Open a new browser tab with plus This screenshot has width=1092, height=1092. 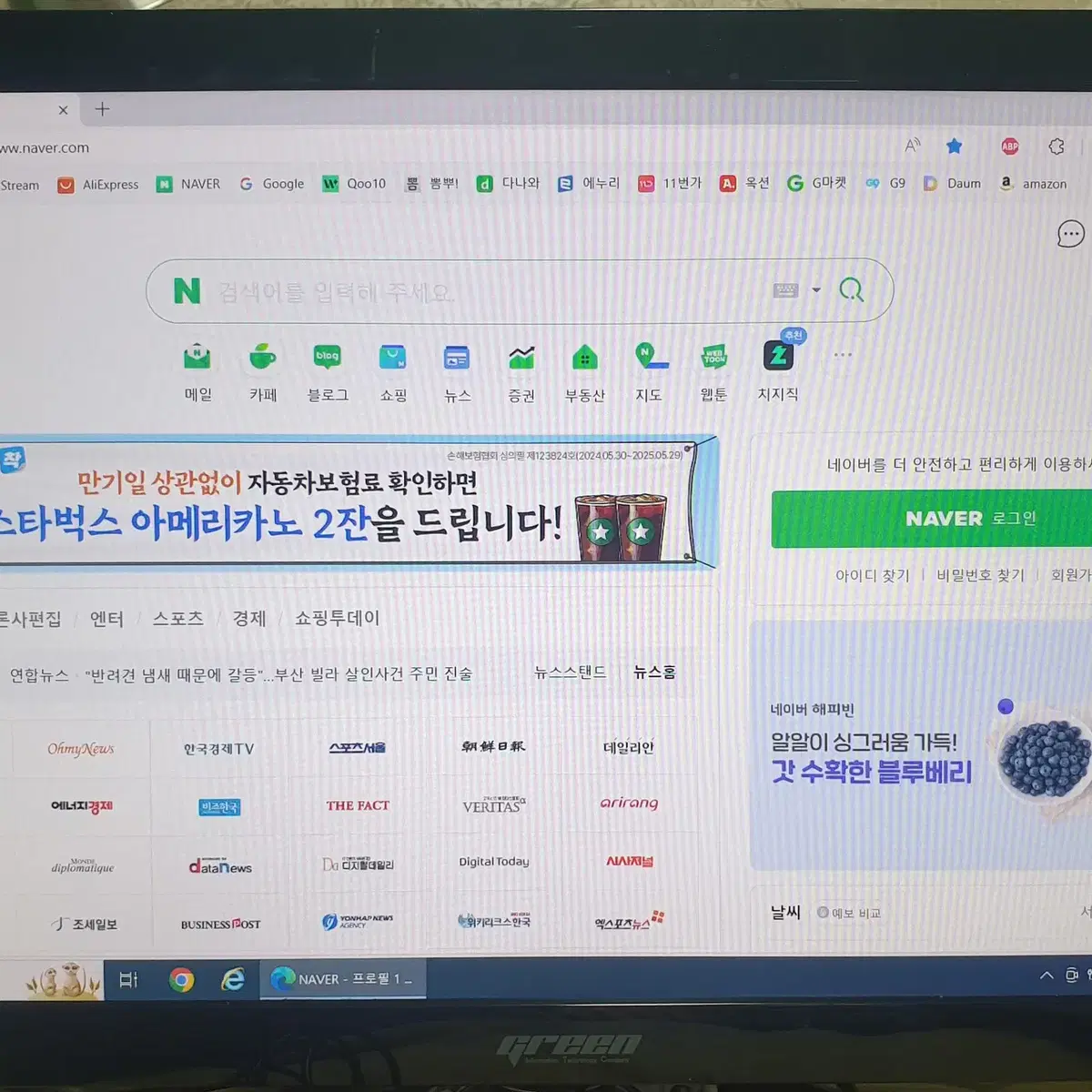click(x=102, y=109)
